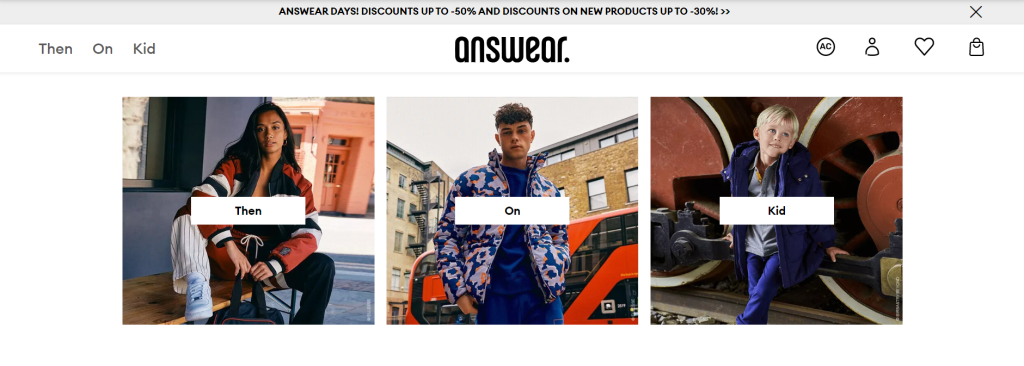Select On in the top navigation
1024x366 pixels.
pos(103,49)
